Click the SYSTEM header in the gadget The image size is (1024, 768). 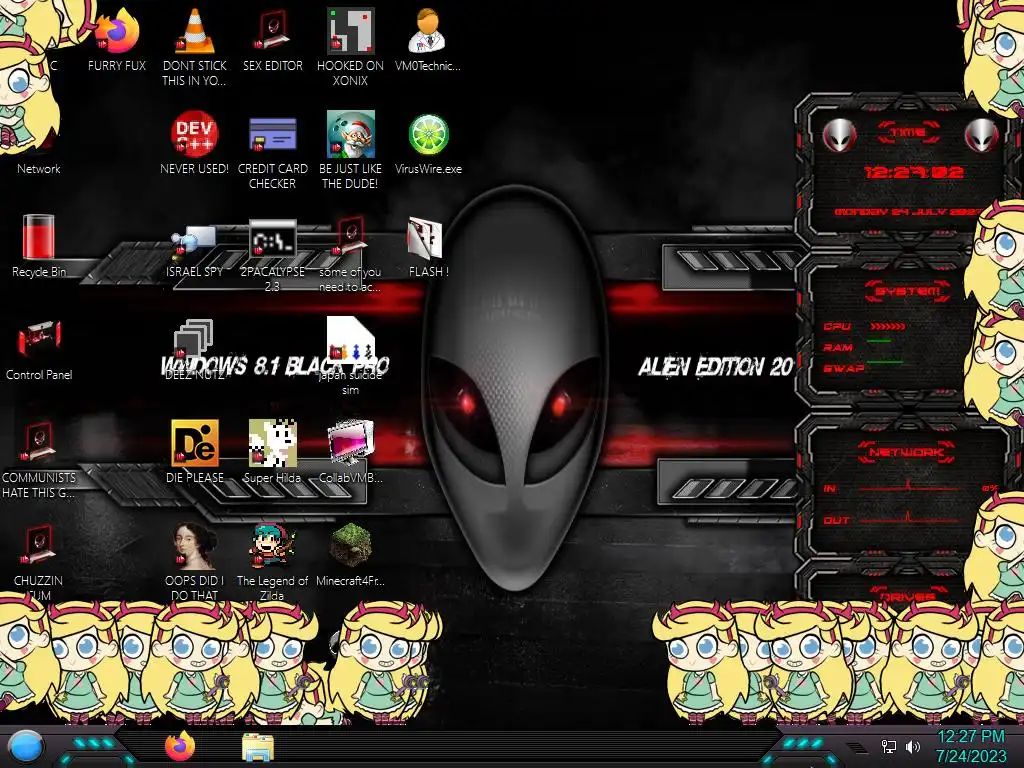[908, 291]
